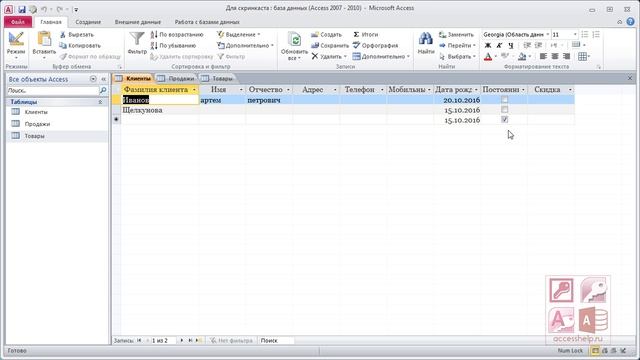
Task: Toggle Постоянный checkbox in Иванов row
Action: point(504,100)
